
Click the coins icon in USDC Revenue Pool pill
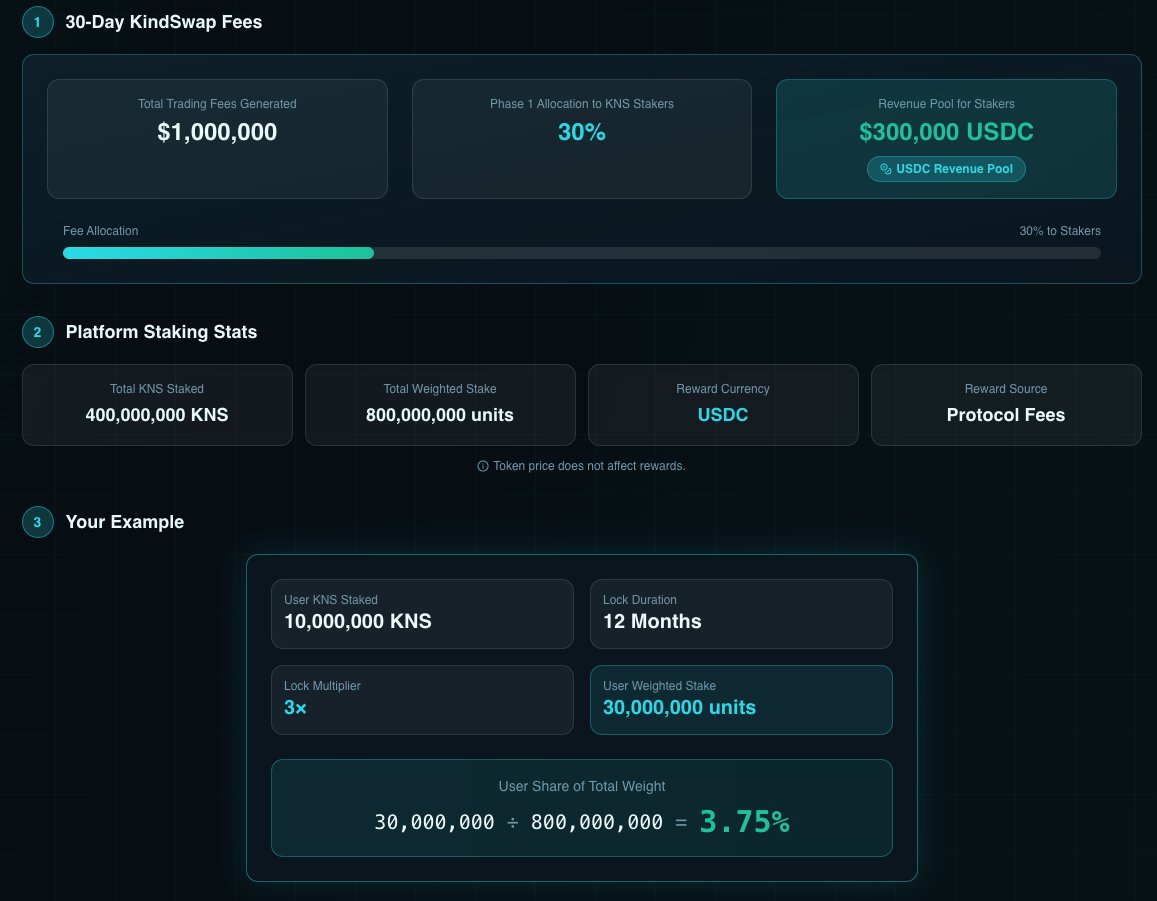point(885,169)
